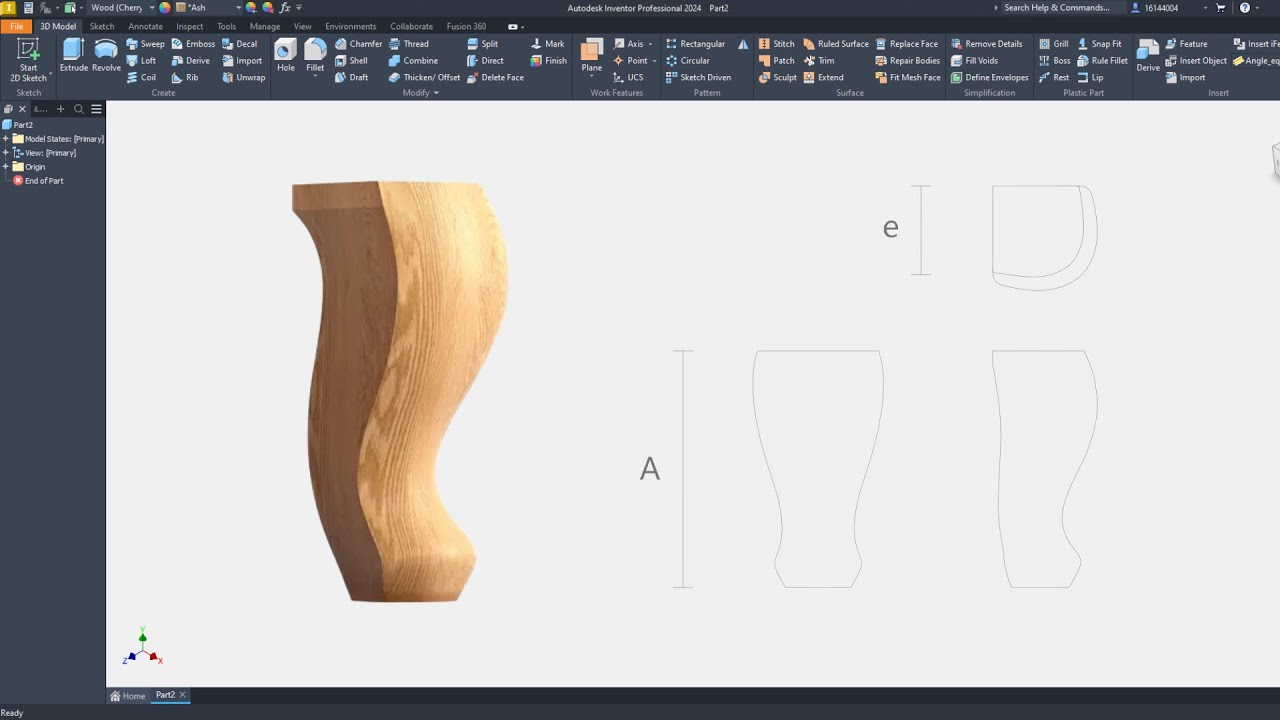The height and width of the screenshot is (720, 1280).
Task: Click the Grill plastic part tool
Action: click(1053, 44)
